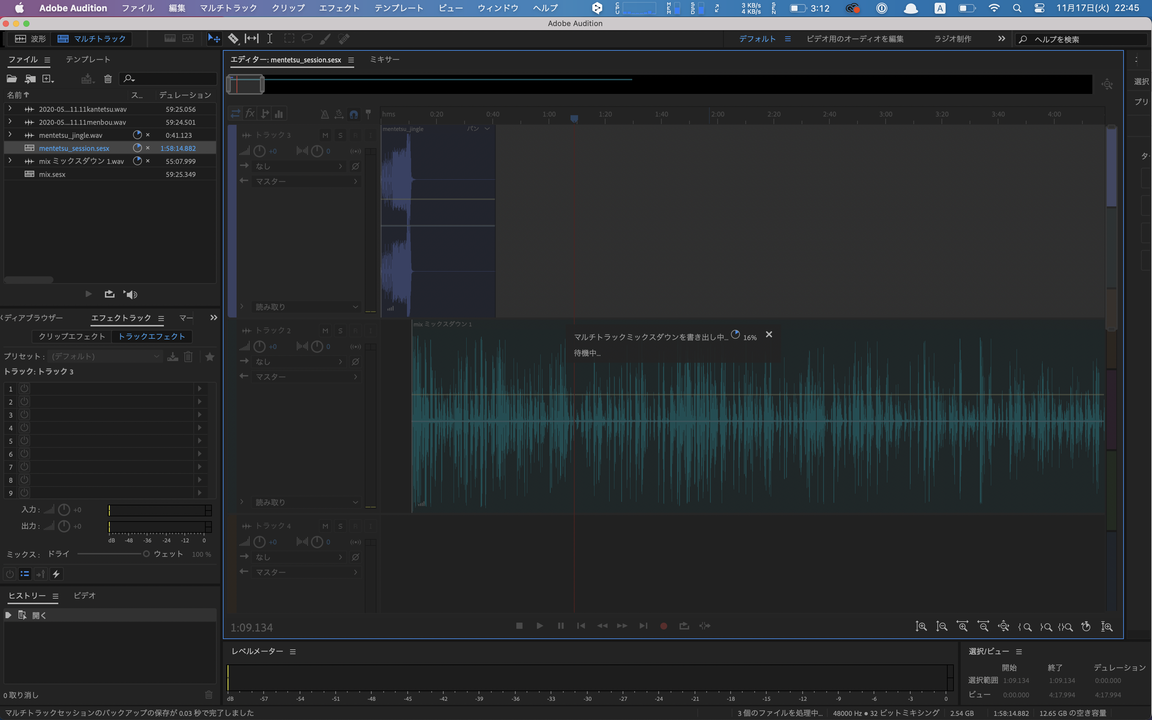Click Auto-play speaker icon in Files panel
The image size is (1152, 720).
[x=130, y=295]
